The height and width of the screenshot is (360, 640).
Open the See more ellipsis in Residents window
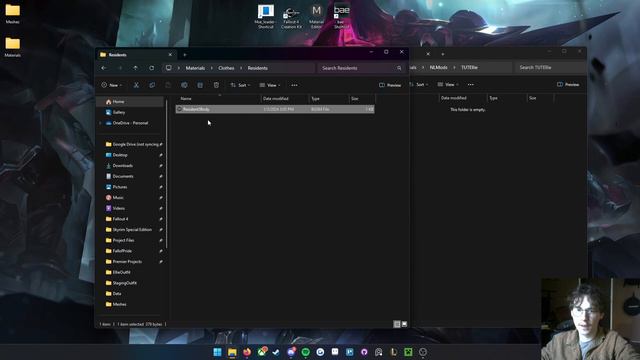pos(294,85)
